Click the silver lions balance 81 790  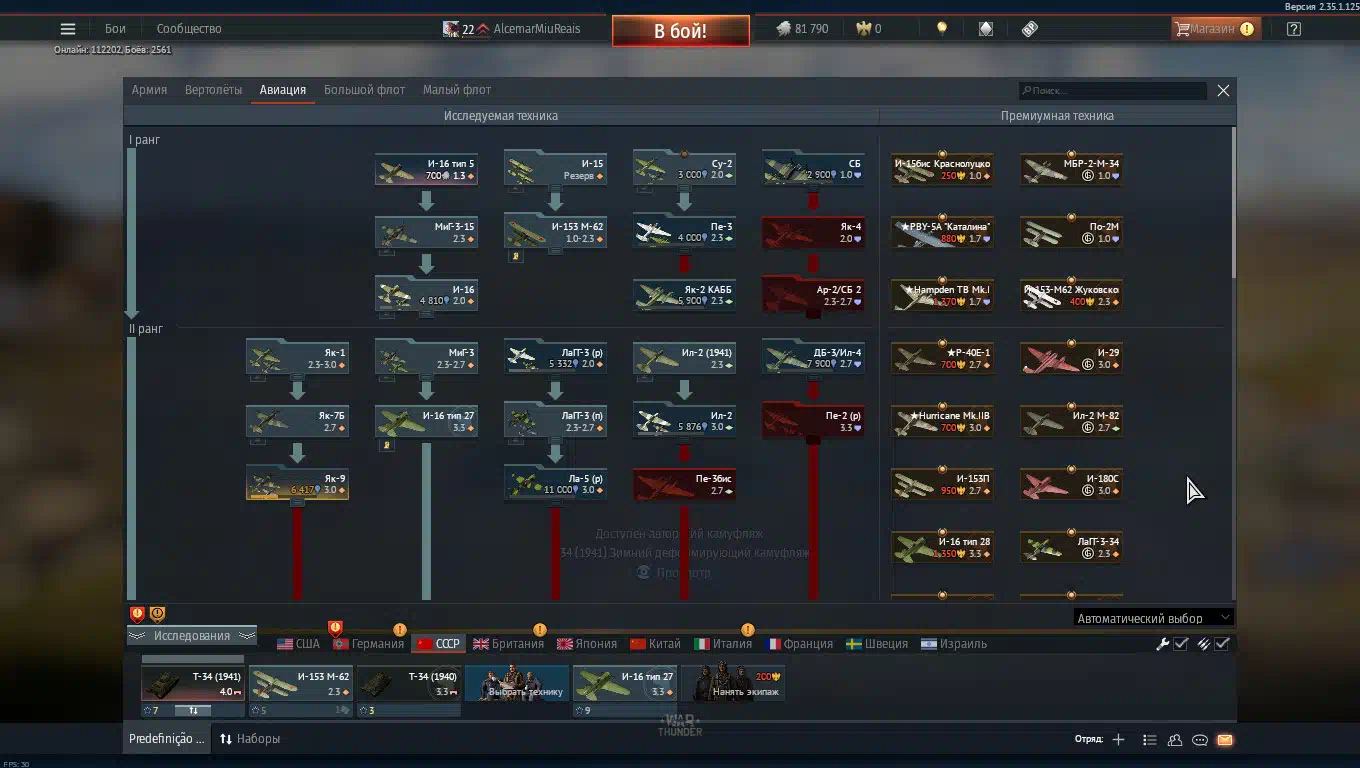802,29
